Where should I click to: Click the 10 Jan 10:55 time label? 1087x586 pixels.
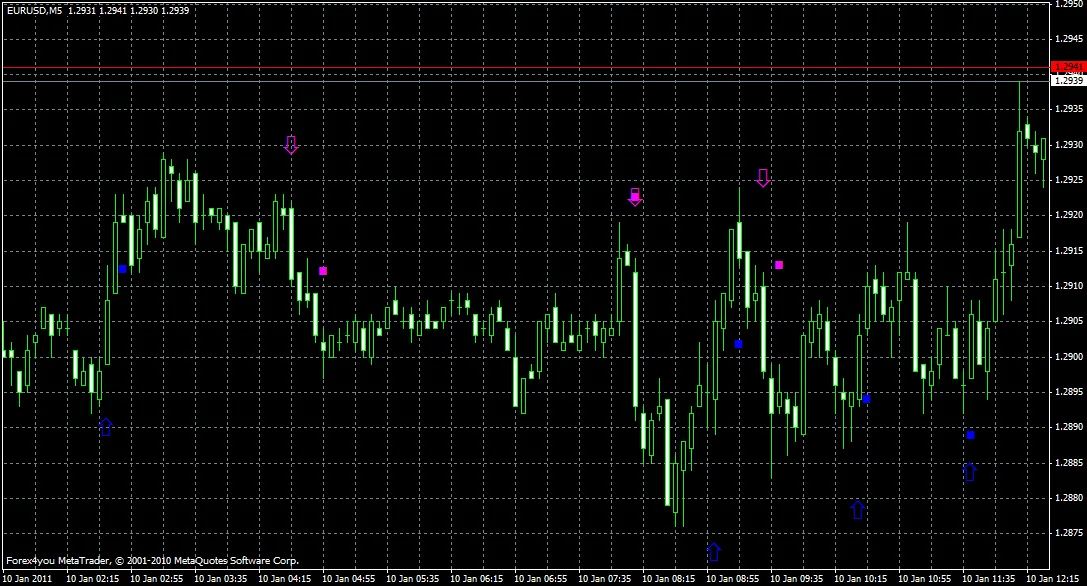click(x=925, y=578)
